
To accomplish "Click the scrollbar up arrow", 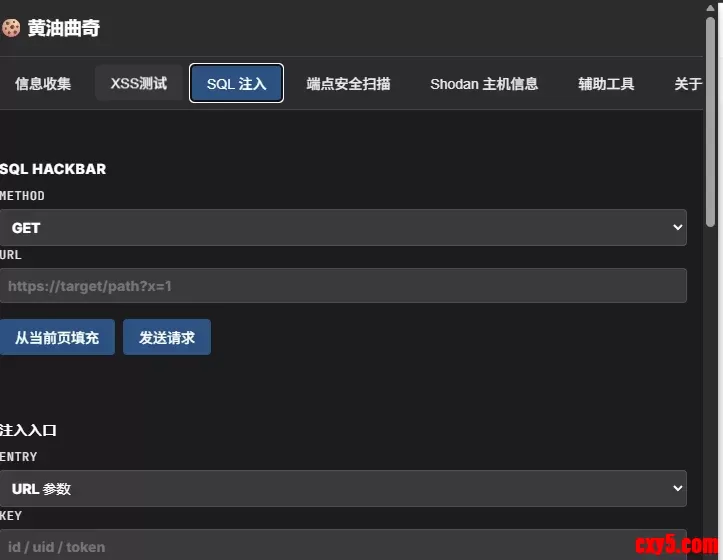I will coord(710,7).
